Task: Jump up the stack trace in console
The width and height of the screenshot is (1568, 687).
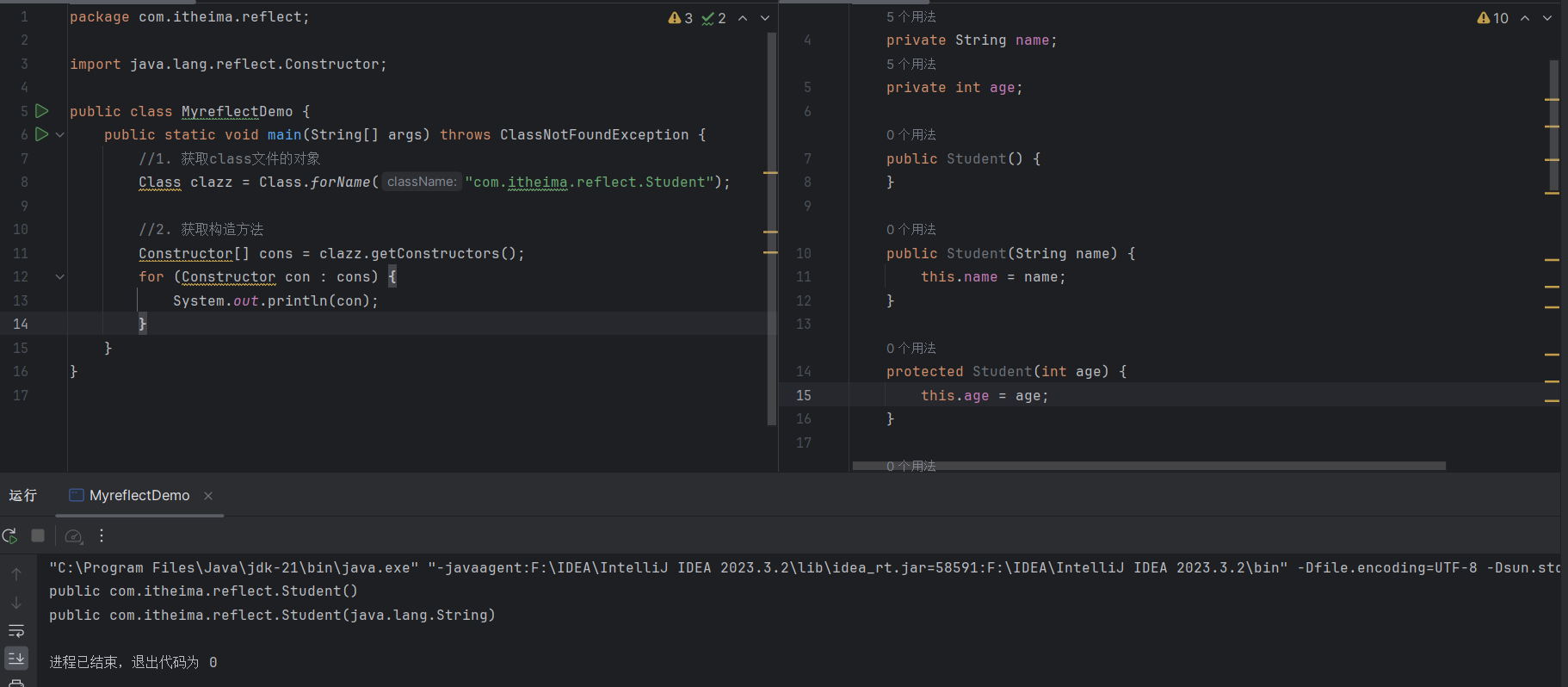Action: point(16,574)
